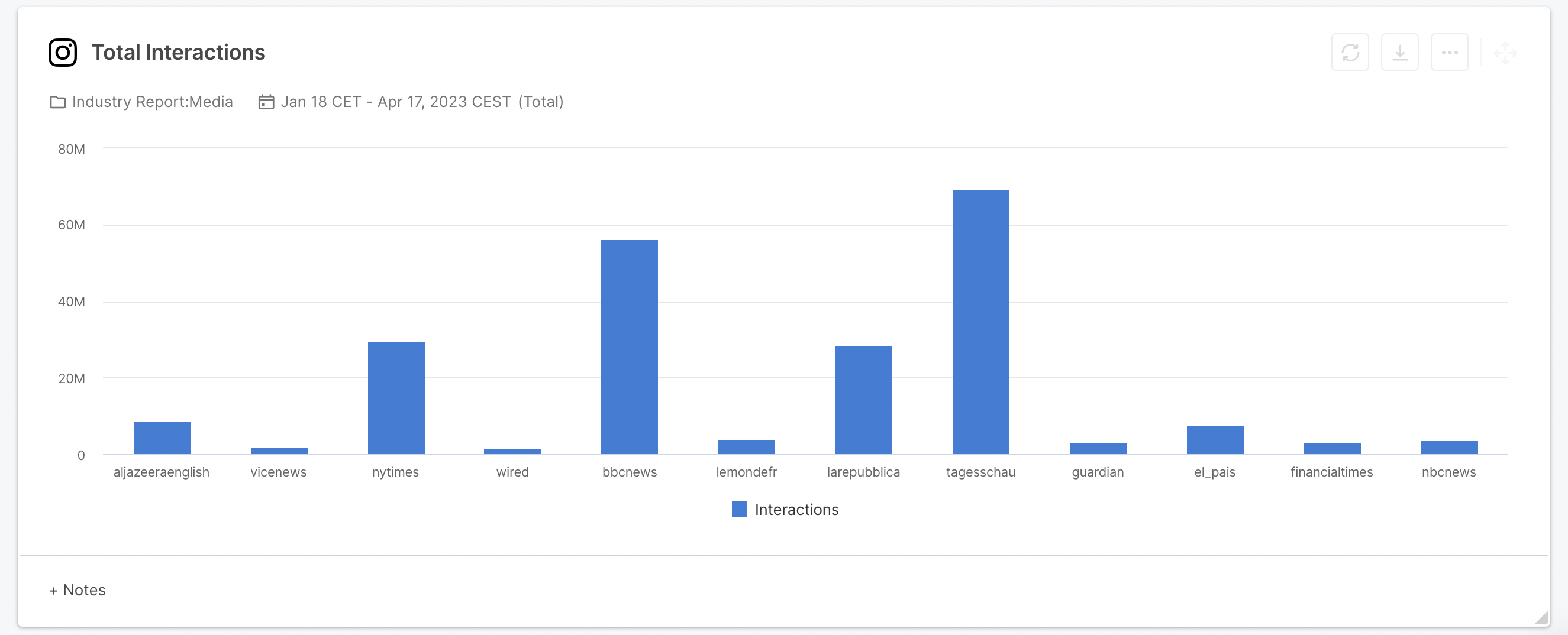Screen dimensions: 1568x635
Task: Click the move widget arrows icon
Action: pos(1505,53)
